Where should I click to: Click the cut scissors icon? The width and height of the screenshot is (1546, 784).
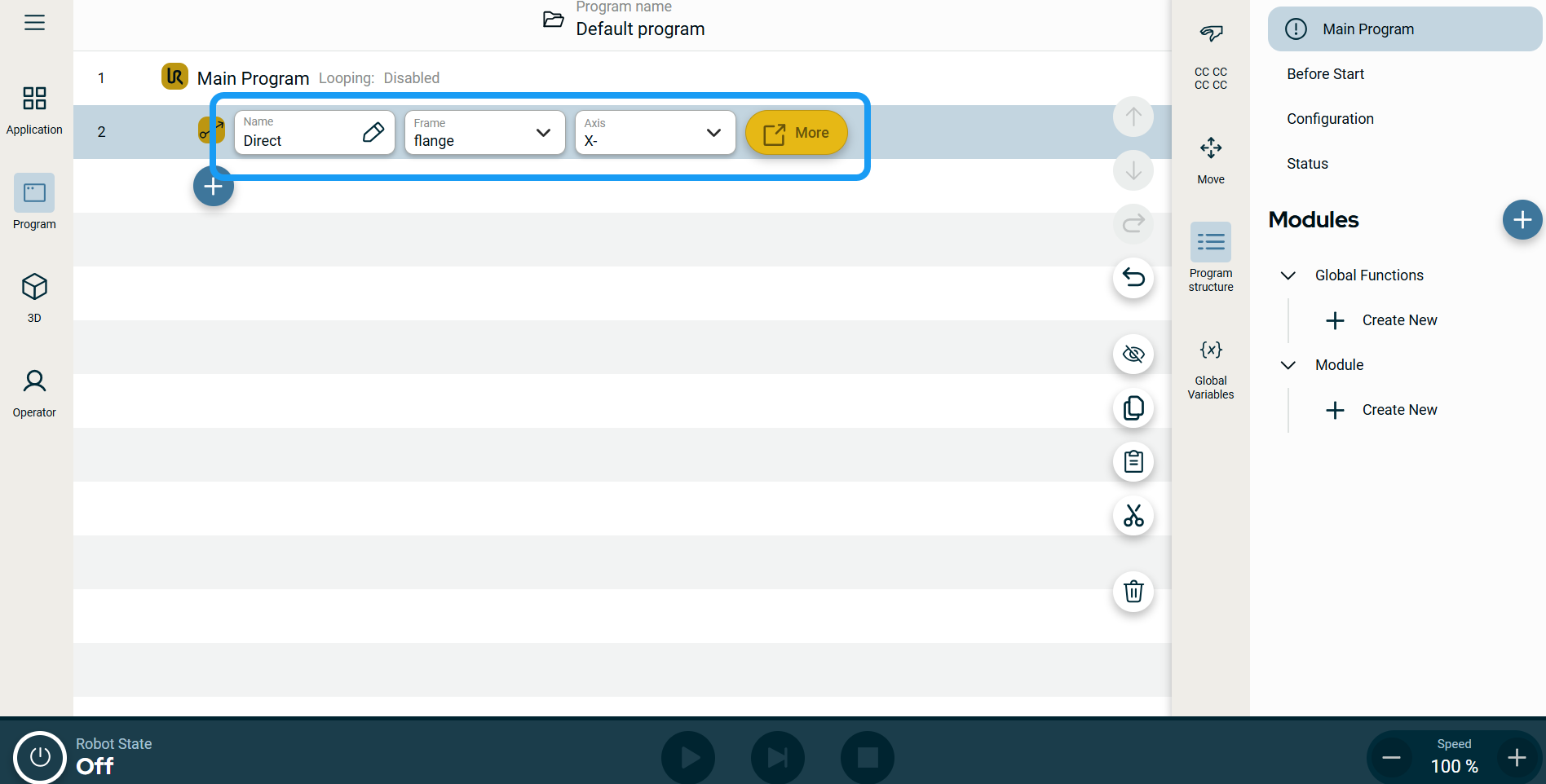[1133, 516]
